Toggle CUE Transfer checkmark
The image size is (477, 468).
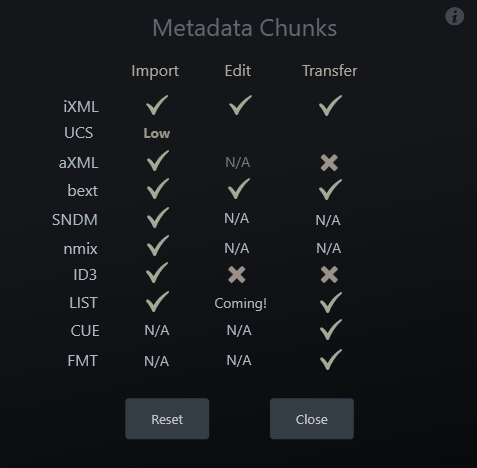331,329
